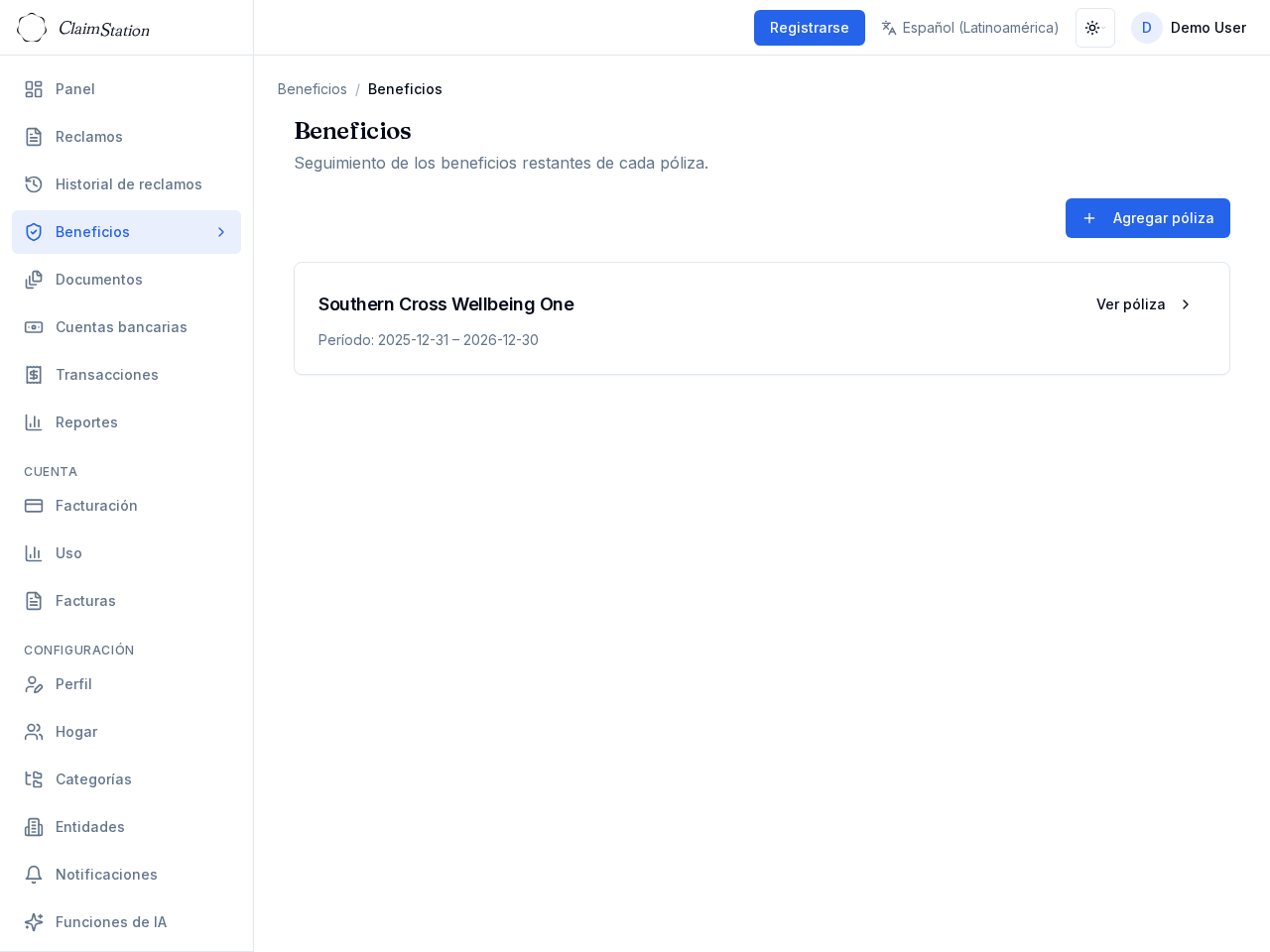Select Categorías in the sidebar
This screenshot has height=952, width=1270.
93,779
